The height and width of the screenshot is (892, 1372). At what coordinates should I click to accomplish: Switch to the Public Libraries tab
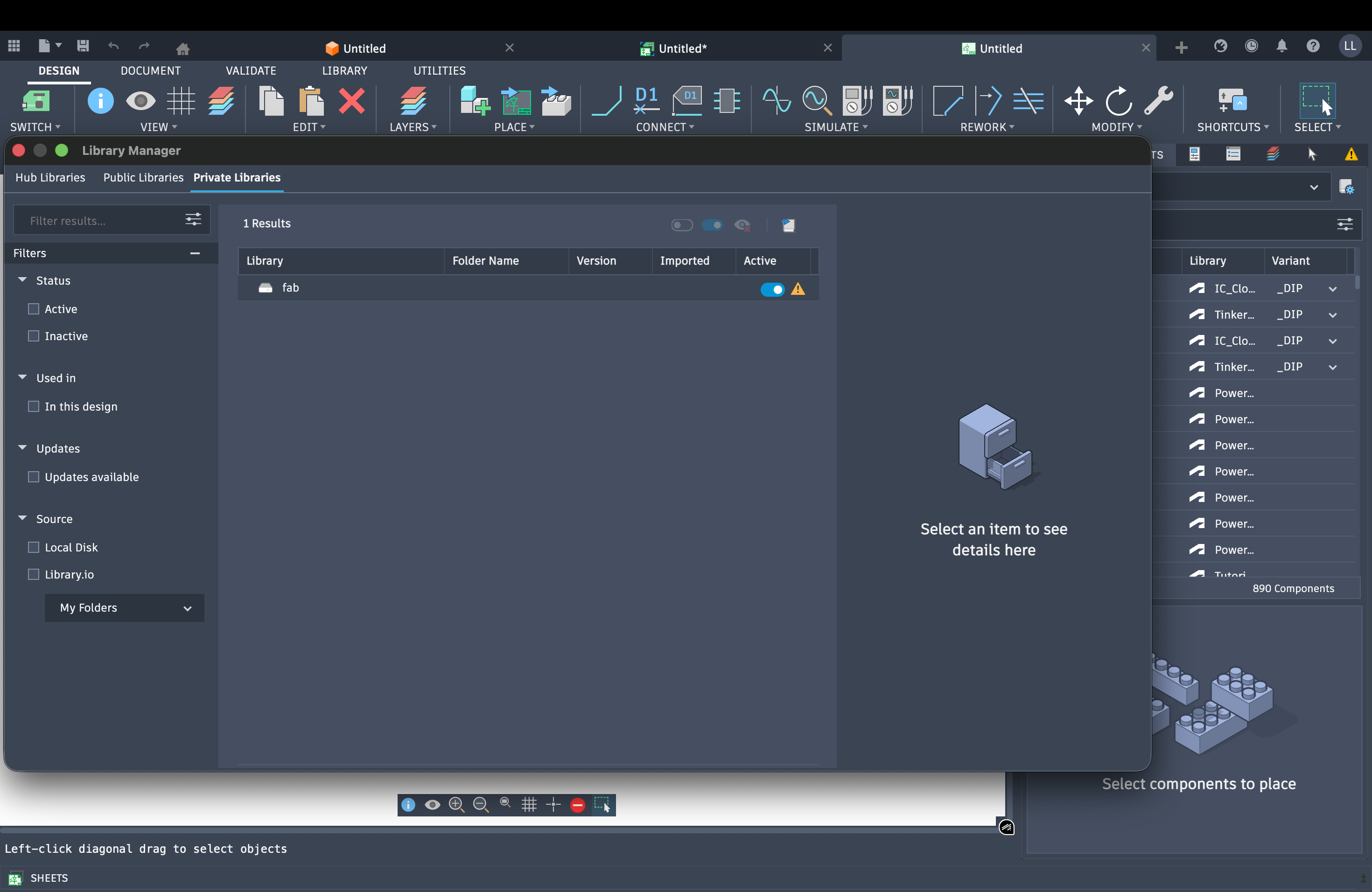[142, 177]
